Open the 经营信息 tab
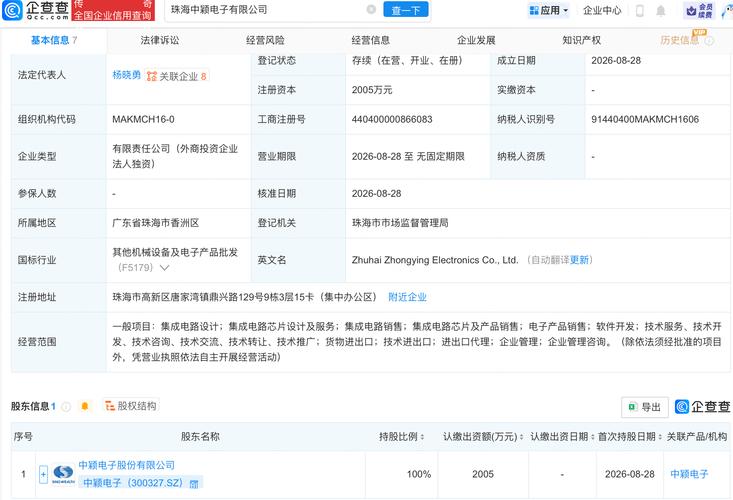Viewport: 733px width, 500px height. pos(371,40)
